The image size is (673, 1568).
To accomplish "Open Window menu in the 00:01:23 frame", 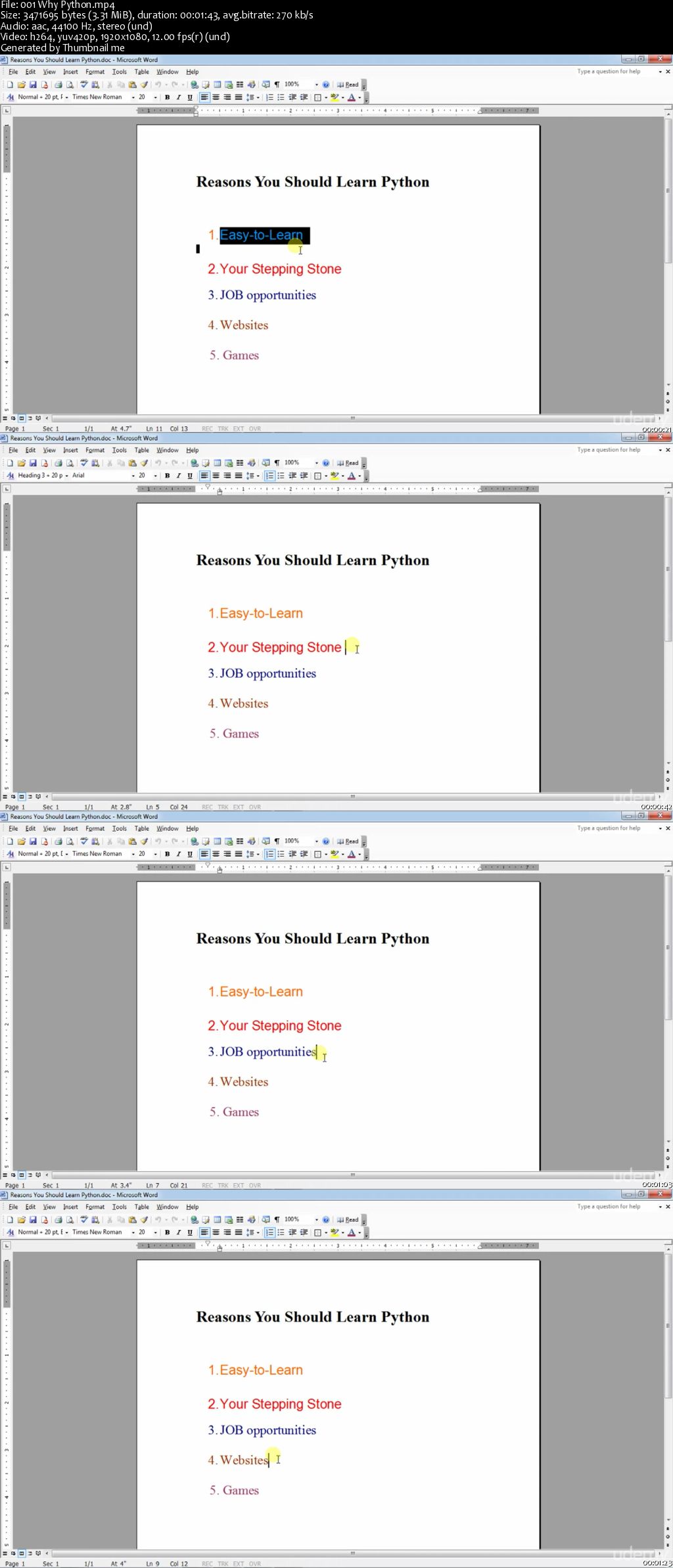I will tap(167, 1207).
